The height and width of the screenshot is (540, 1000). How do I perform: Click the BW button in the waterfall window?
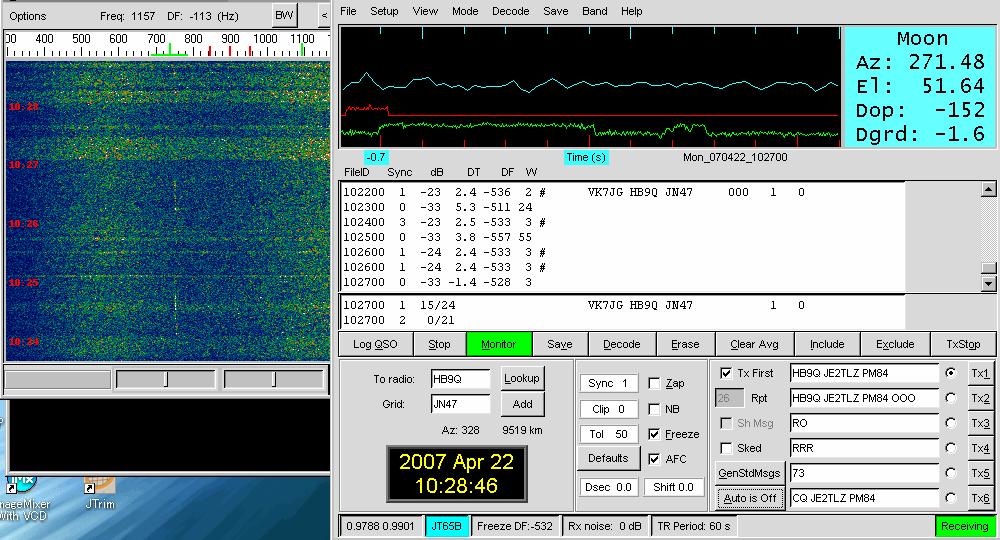click(285, 16)
